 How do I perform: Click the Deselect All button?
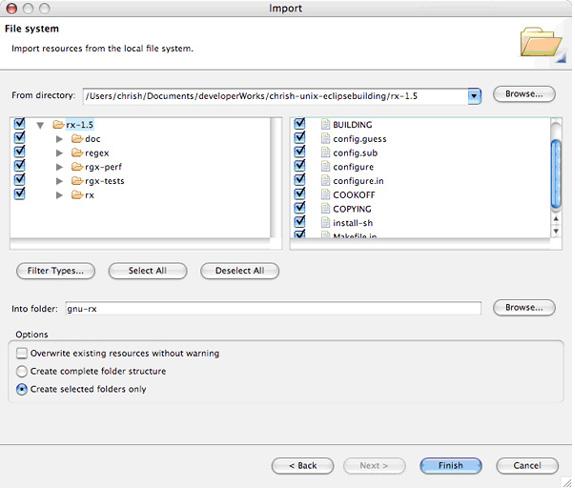point(240,271)
